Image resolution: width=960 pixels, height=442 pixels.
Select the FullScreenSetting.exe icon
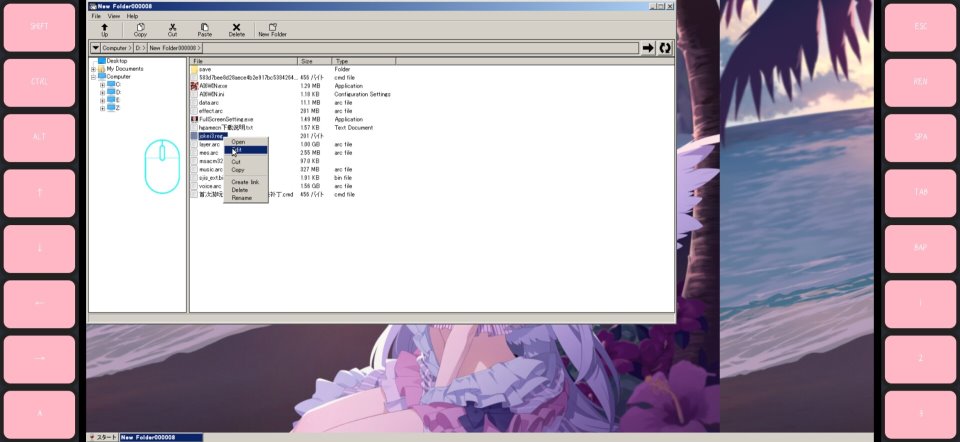tap(194, 119)
